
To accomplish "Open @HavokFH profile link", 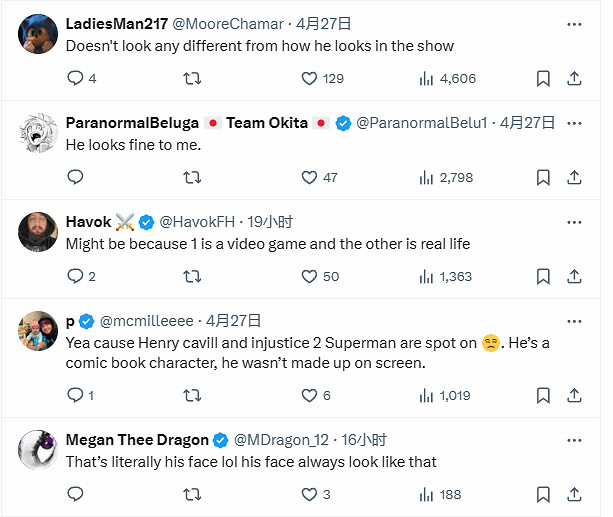I will point(198,221).
